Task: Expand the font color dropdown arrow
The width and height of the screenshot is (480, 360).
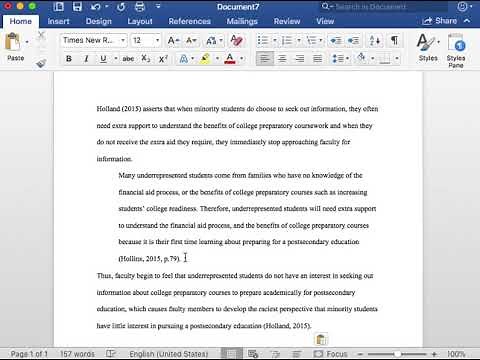Action: pyautogui.click(x=242, y=59)
